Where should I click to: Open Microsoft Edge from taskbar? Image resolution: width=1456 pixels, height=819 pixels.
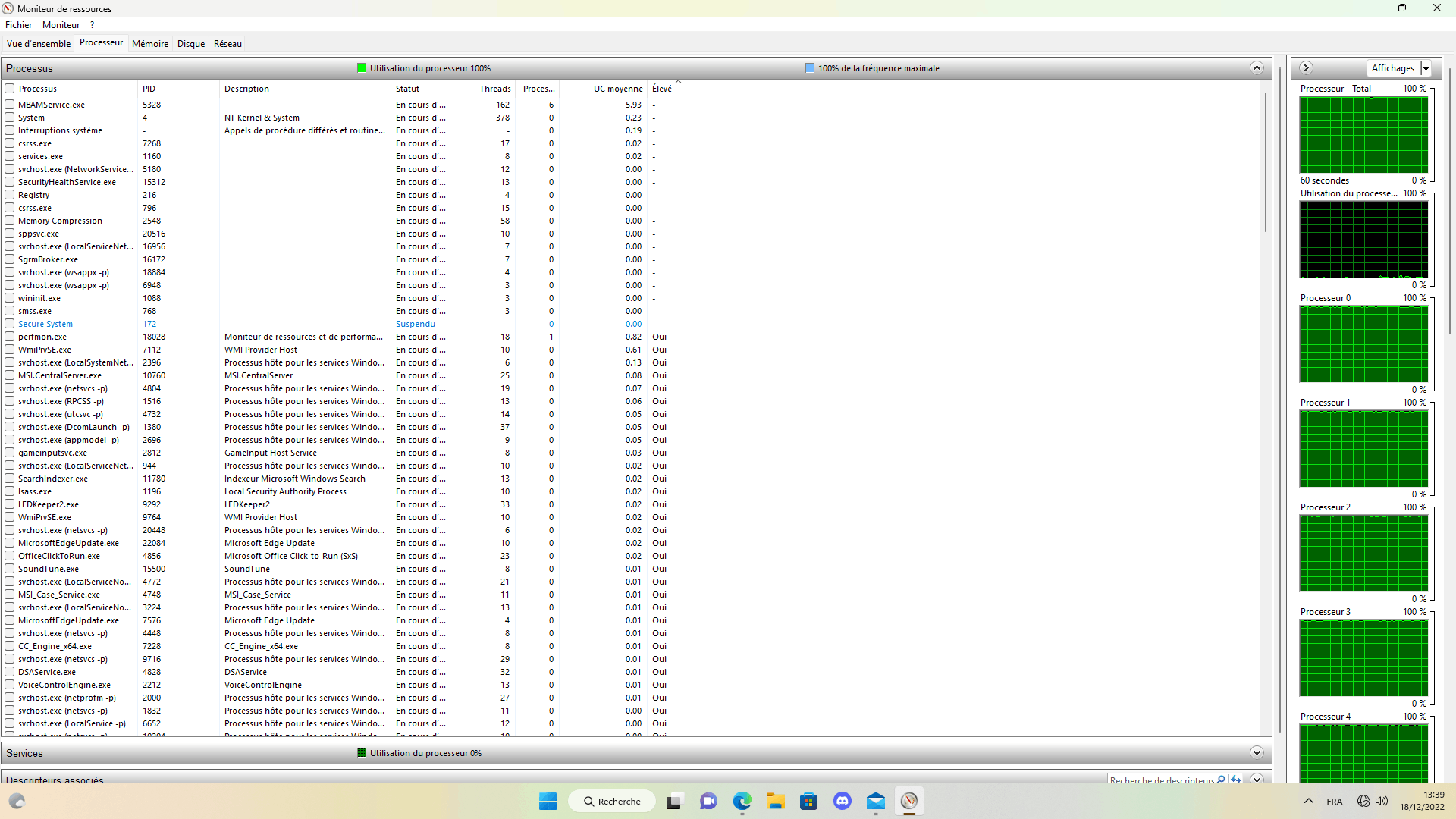coord(742,801)
